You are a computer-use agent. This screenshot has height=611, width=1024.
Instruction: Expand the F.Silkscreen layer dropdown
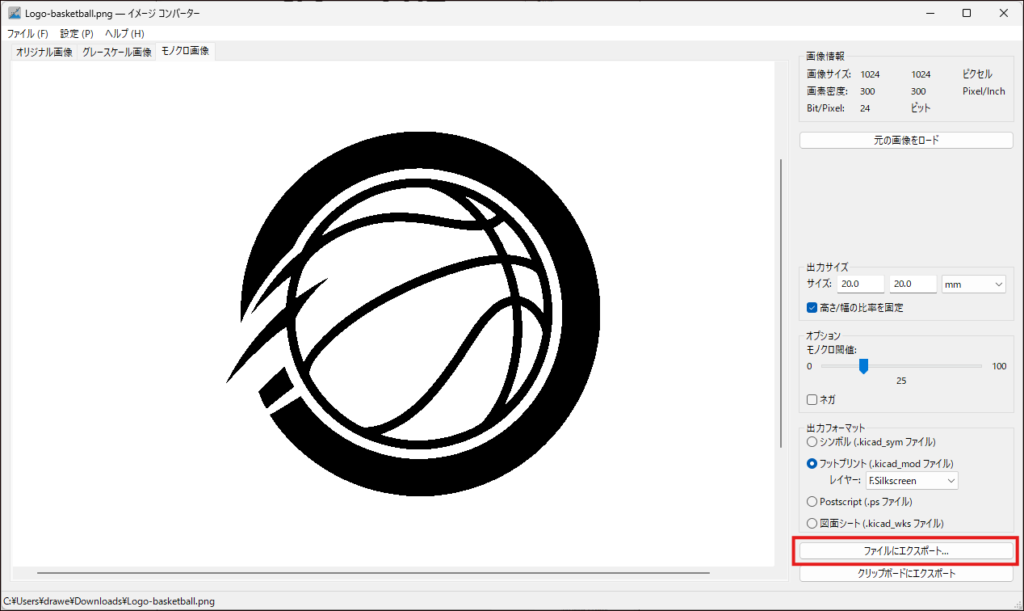(912, 481)
